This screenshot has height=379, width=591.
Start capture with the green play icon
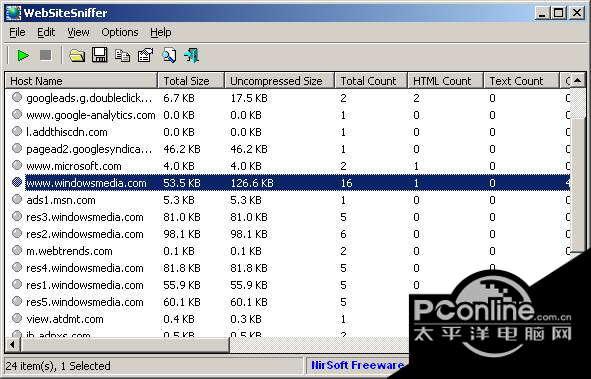23,56
